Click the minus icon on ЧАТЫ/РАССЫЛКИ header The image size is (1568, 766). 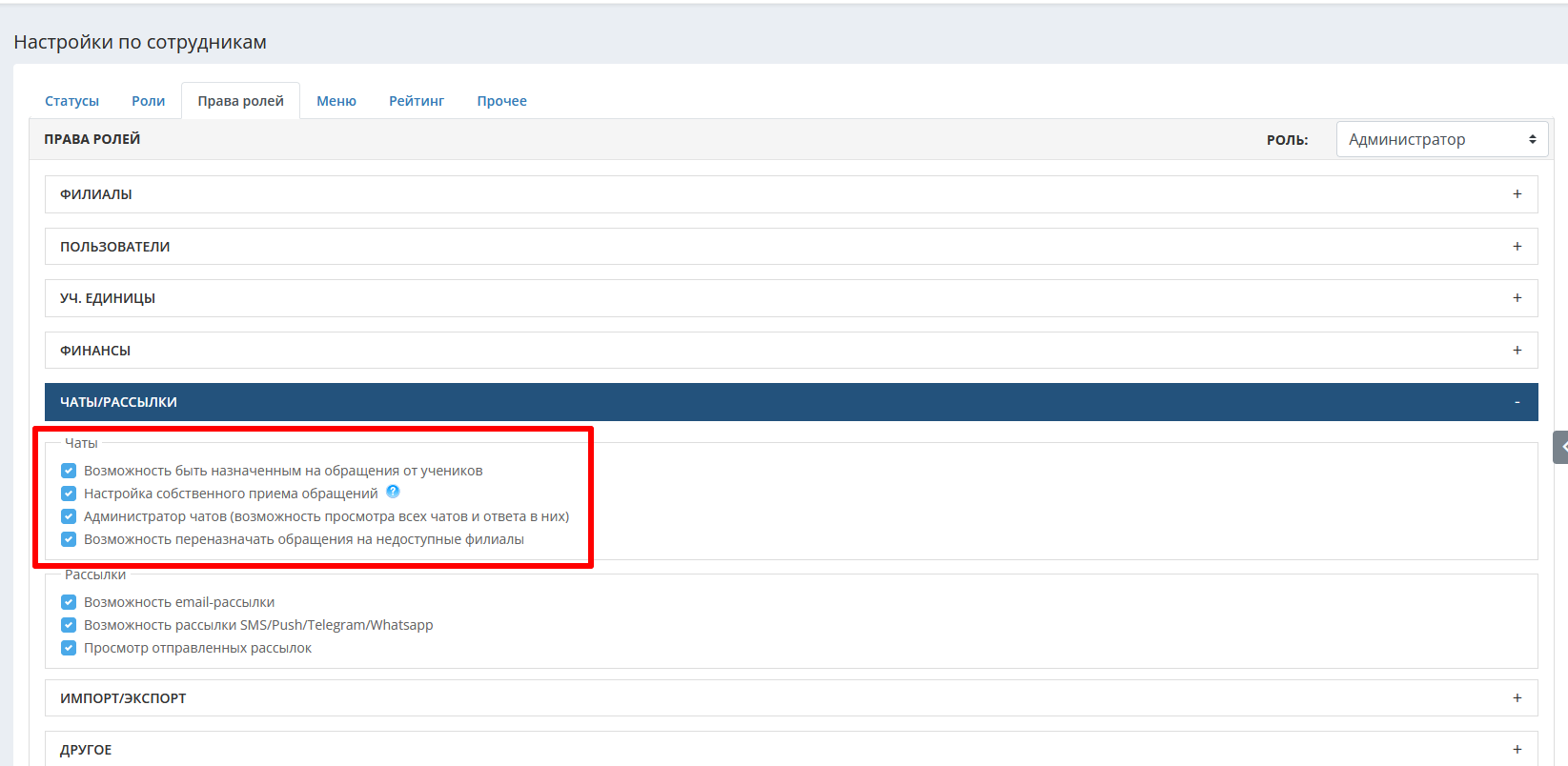pyautogui.click(x=1517, y=402)
